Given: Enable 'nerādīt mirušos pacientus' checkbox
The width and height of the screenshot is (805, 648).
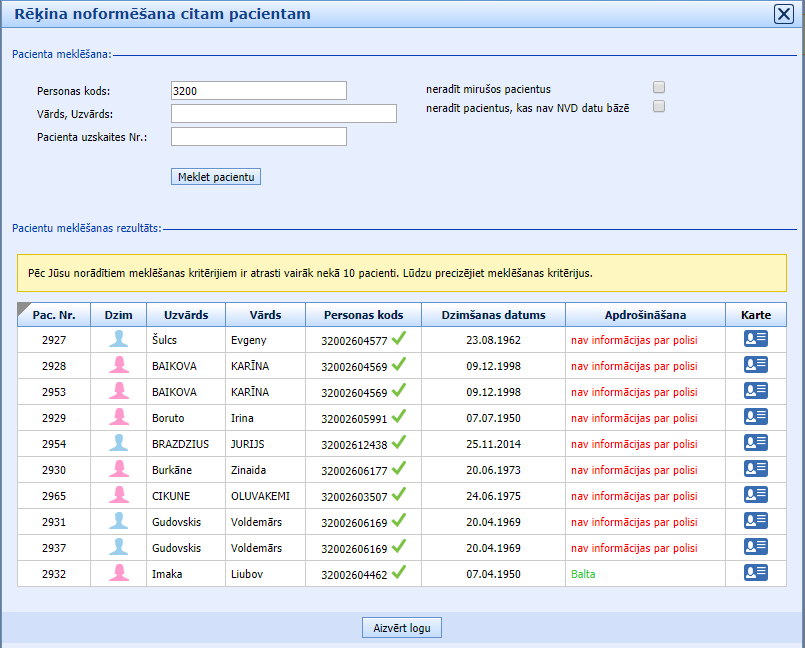Looking at the screenshot, I should [659, 88].
